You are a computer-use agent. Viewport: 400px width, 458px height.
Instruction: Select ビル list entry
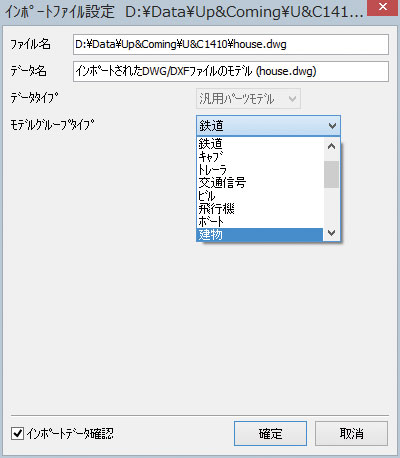260,196
